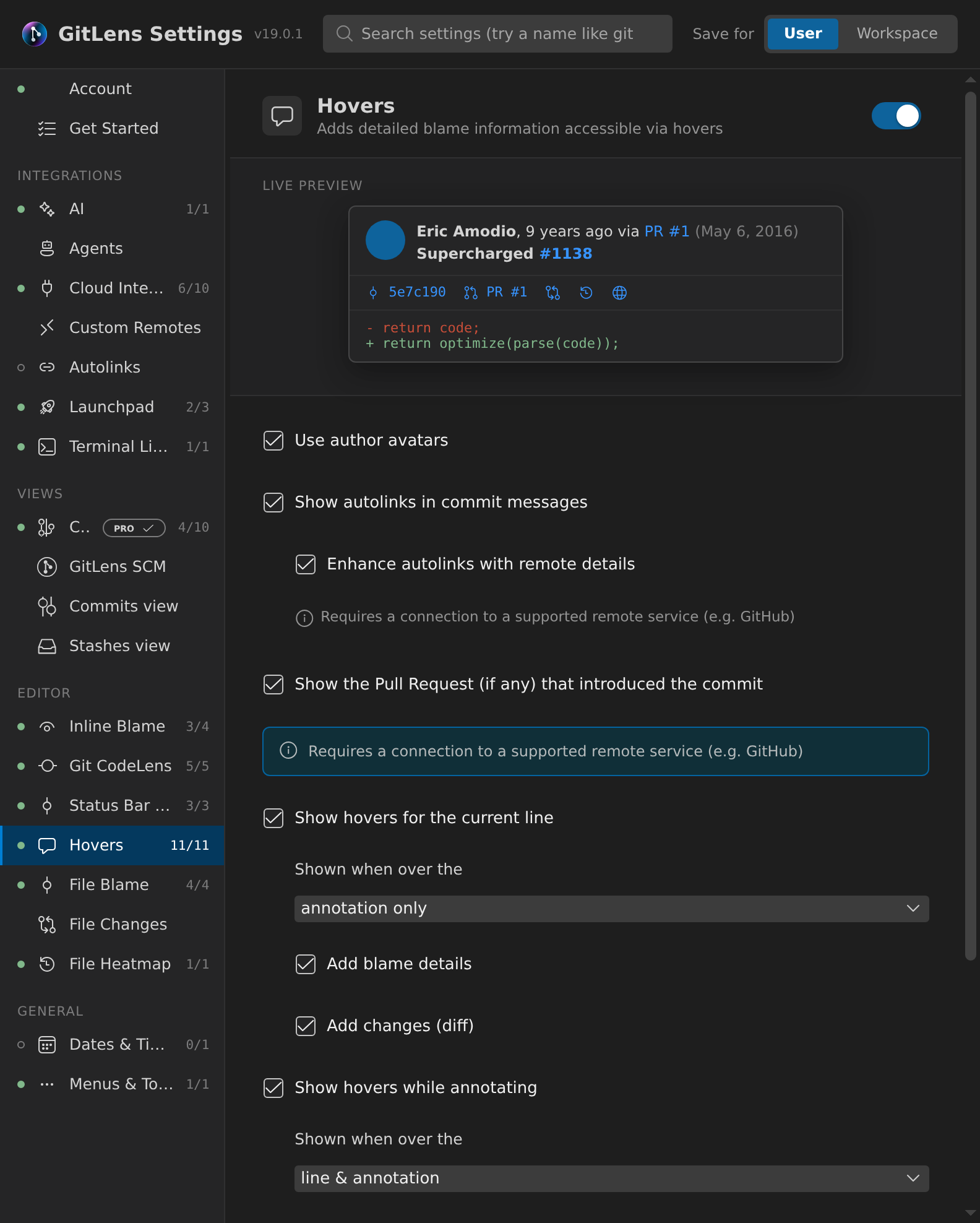Open the 'line & annotation' dropdown

[611, 1178]
